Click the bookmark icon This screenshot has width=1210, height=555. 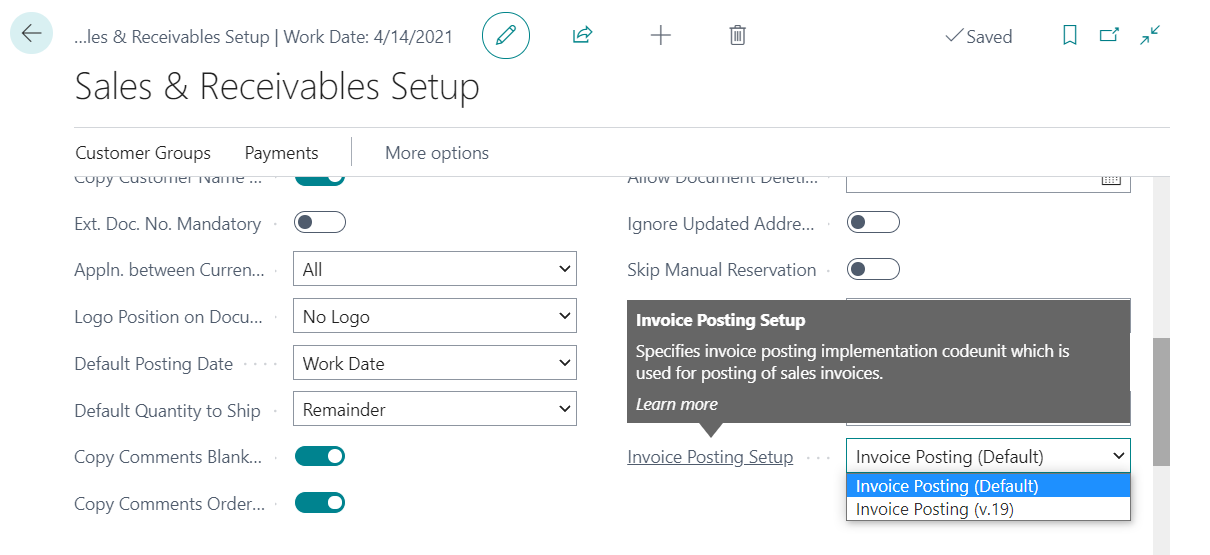point(1069,36)
